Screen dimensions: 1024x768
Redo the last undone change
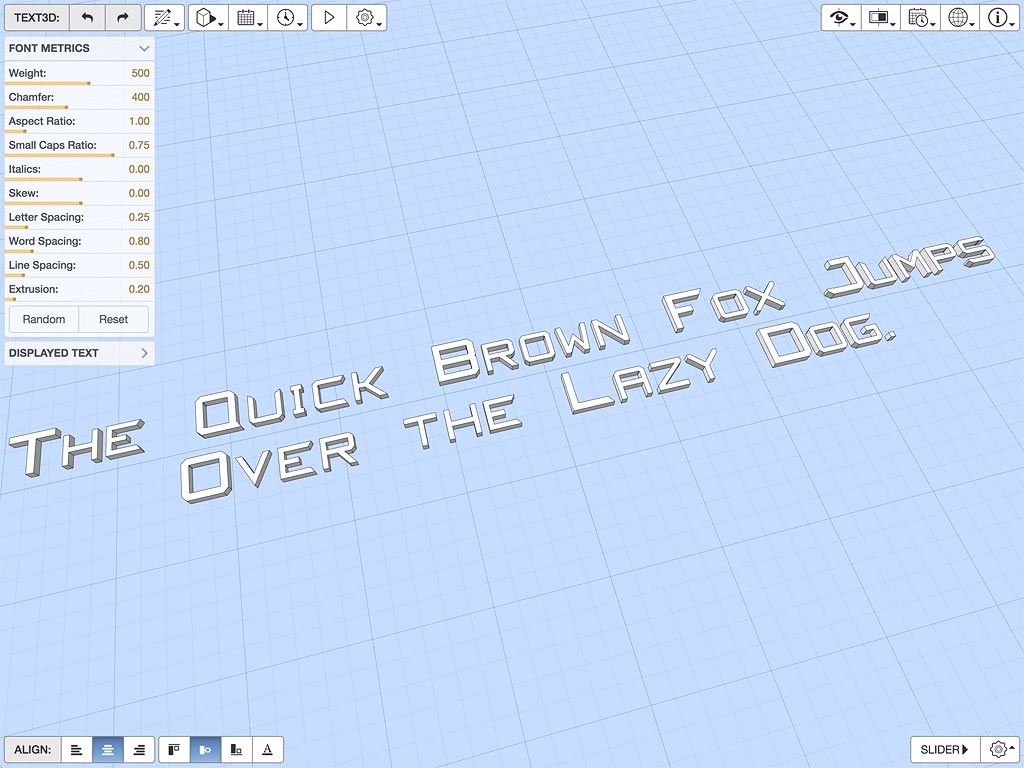123,18
